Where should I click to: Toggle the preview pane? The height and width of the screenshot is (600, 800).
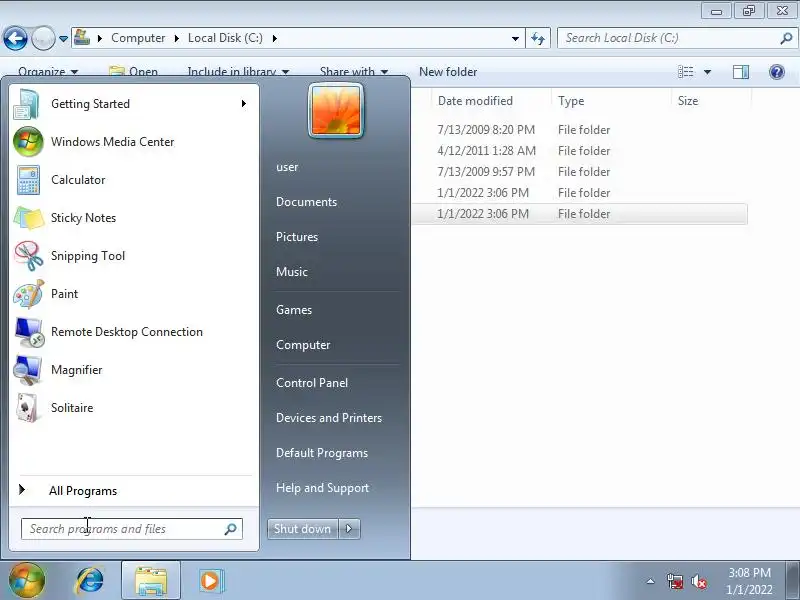click(741, 72)
